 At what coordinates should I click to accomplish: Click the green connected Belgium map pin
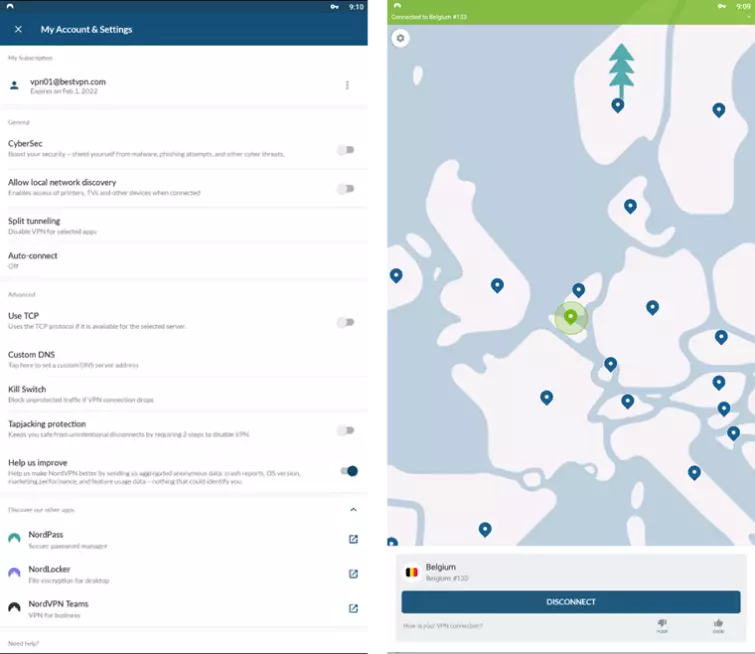click(571, 318)
